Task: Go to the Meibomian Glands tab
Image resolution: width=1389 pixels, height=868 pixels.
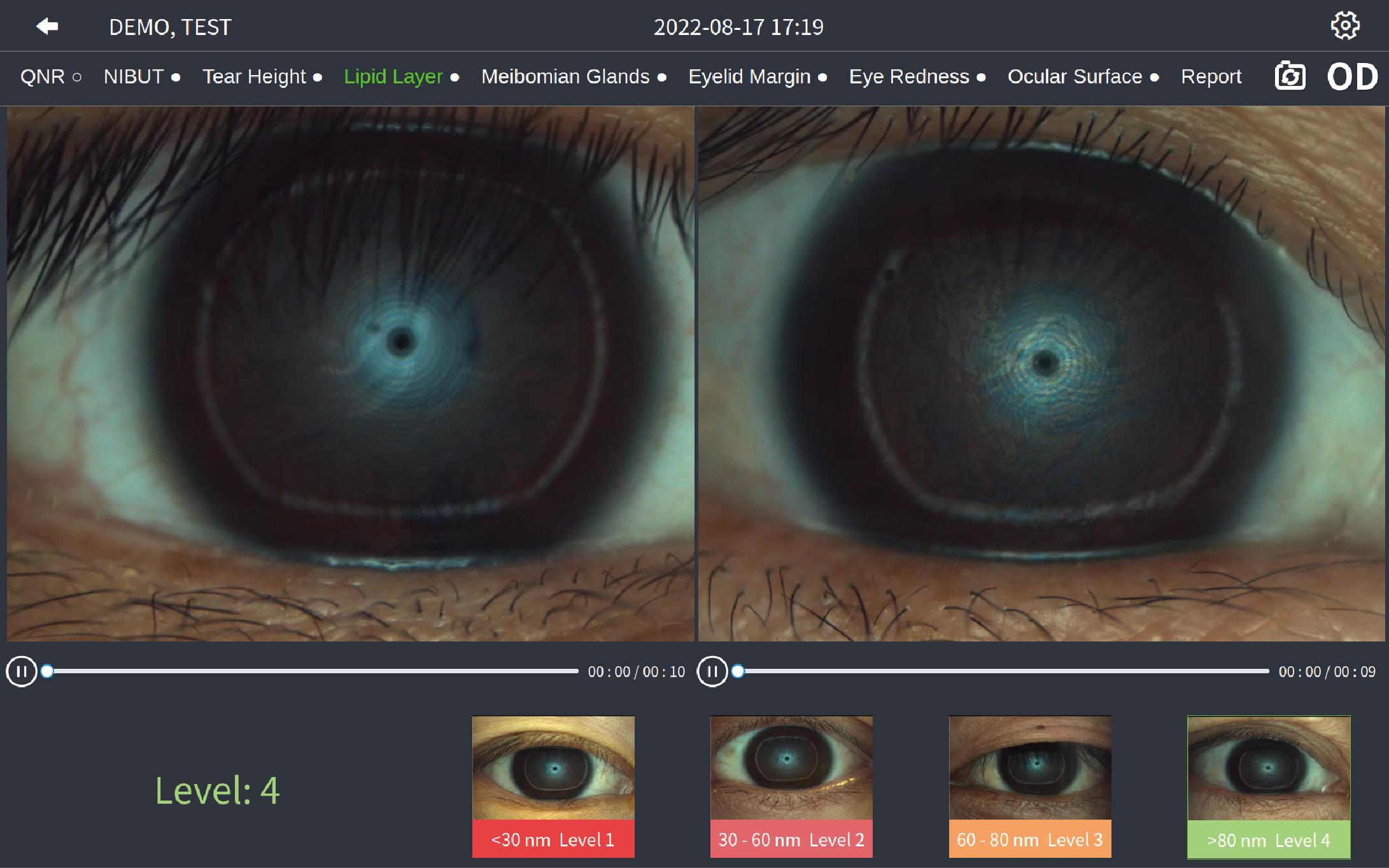Action: point(574,77)
